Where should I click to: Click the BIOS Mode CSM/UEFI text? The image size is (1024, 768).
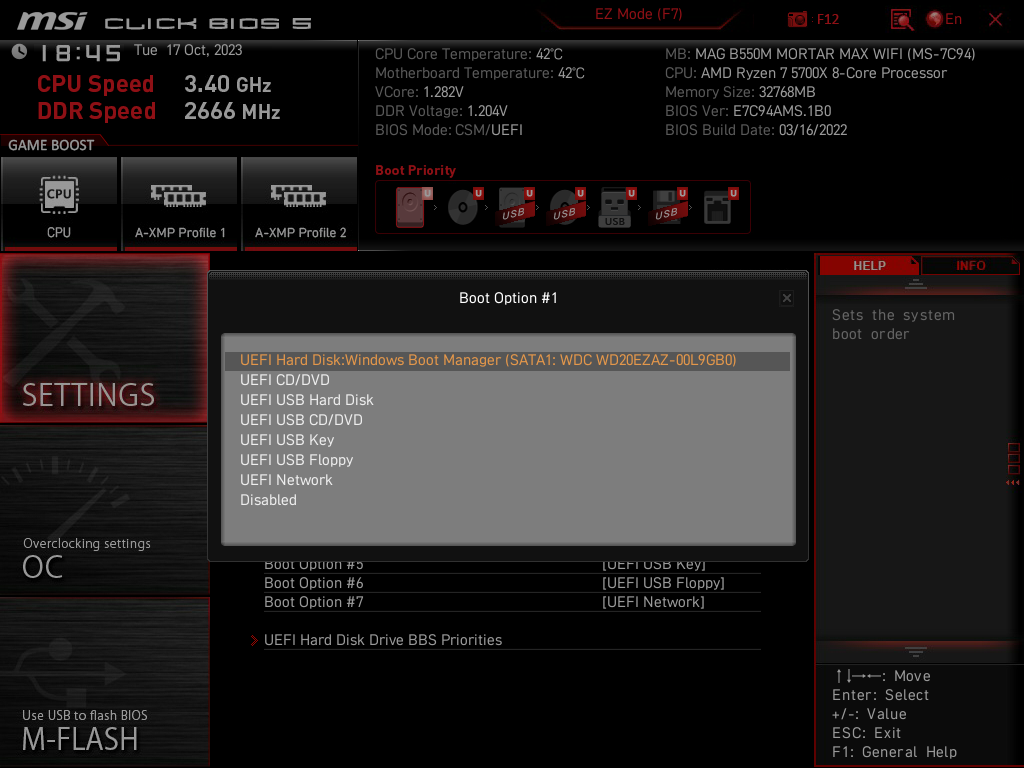tap(449, 130)
